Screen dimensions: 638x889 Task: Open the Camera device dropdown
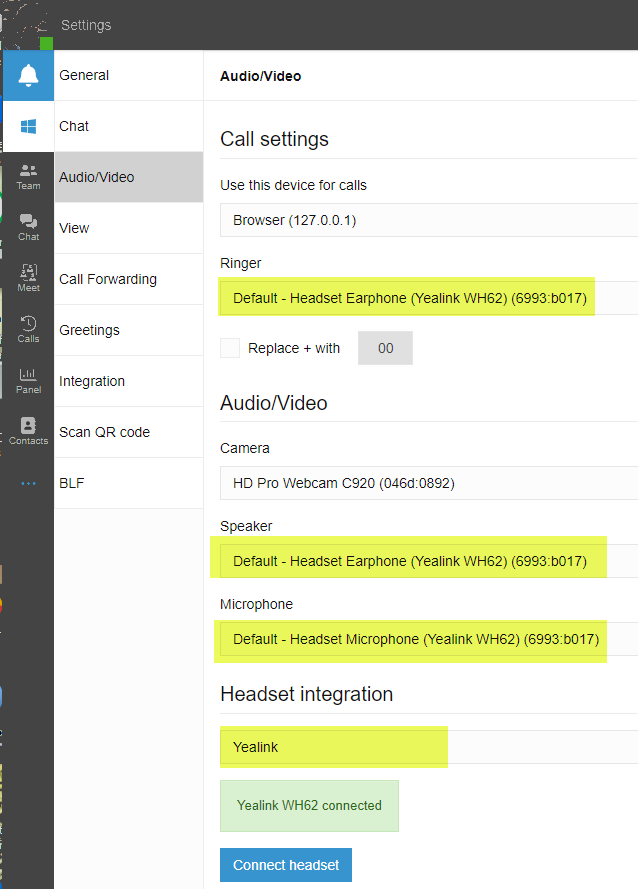click(x=429, y=483)
